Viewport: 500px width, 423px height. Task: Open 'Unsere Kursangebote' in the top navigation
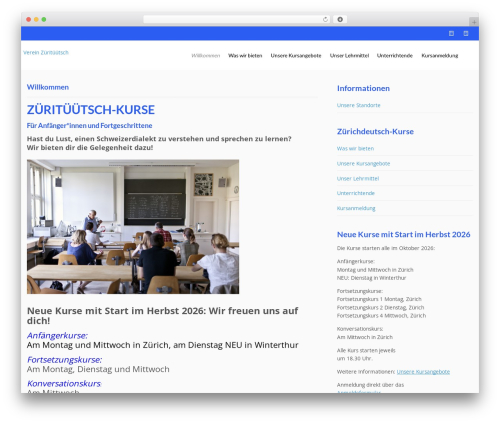[296, 56]
